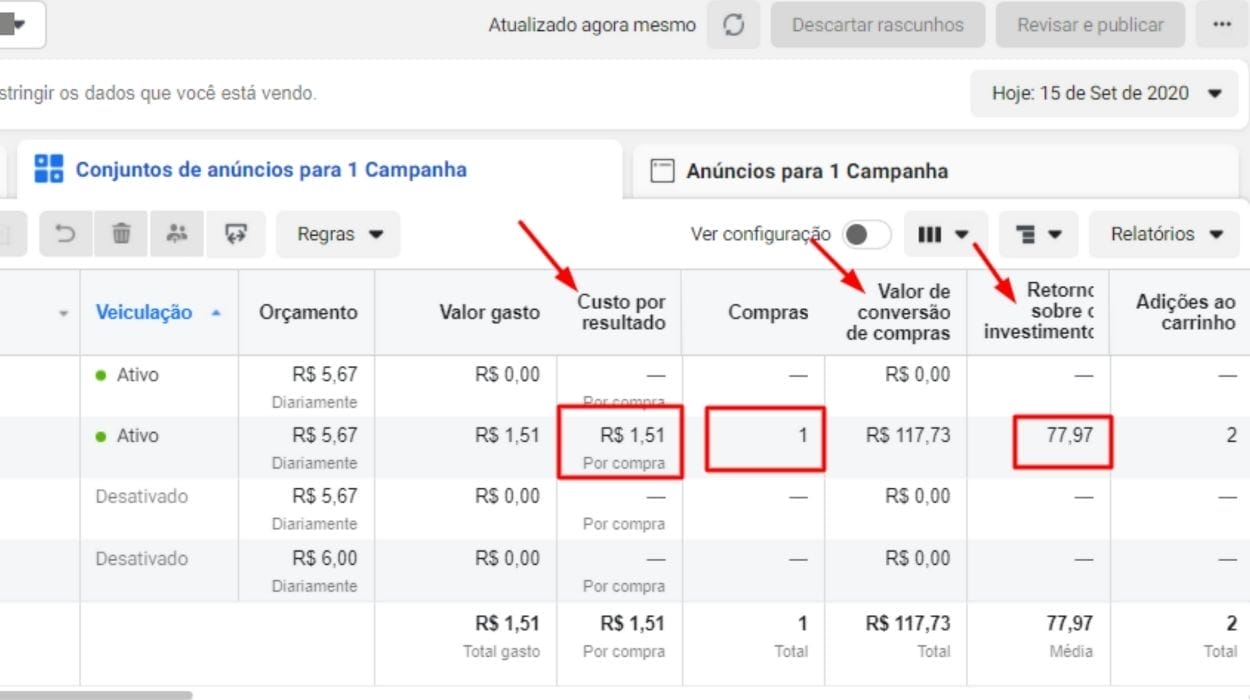Click the export/share toolbar icon
The height and width of the screenshot is (700, 1250).
pos(236,234)
